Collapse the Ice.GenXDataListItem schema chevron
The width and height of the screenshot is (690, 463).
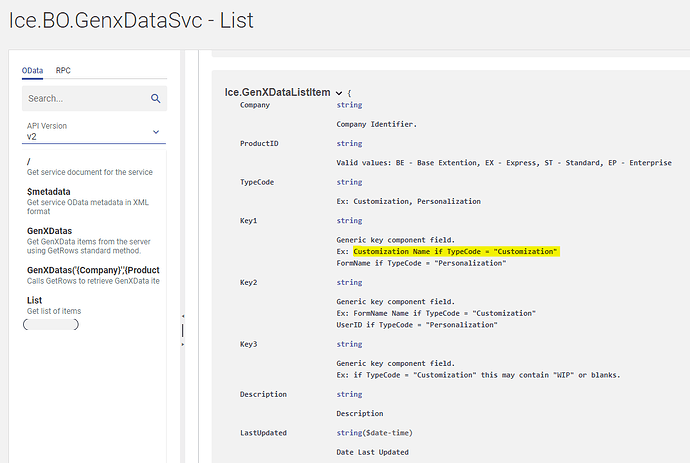coord(339,93)
